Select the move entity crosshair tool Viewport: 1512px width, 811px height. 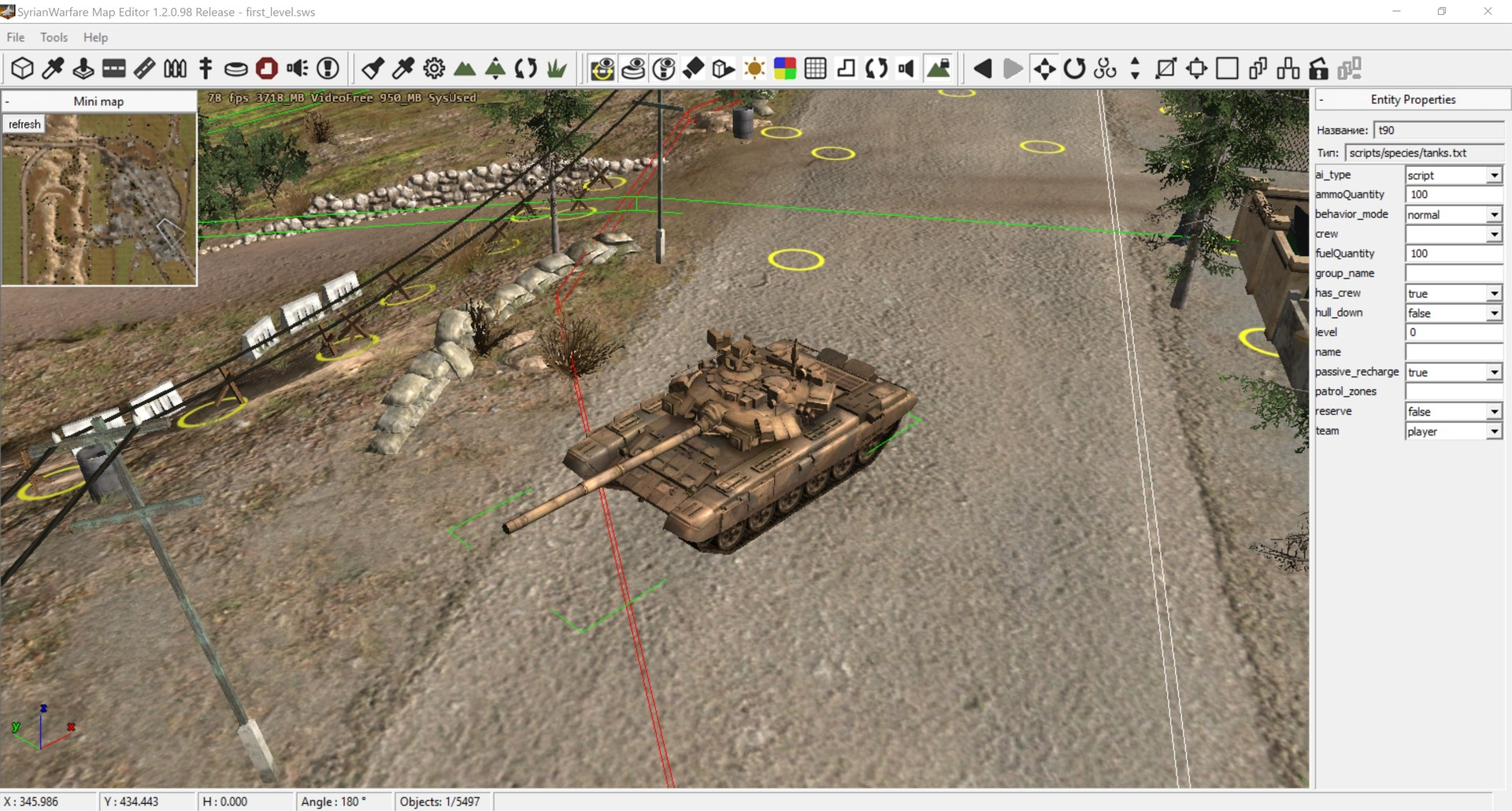coord(1043,69)
